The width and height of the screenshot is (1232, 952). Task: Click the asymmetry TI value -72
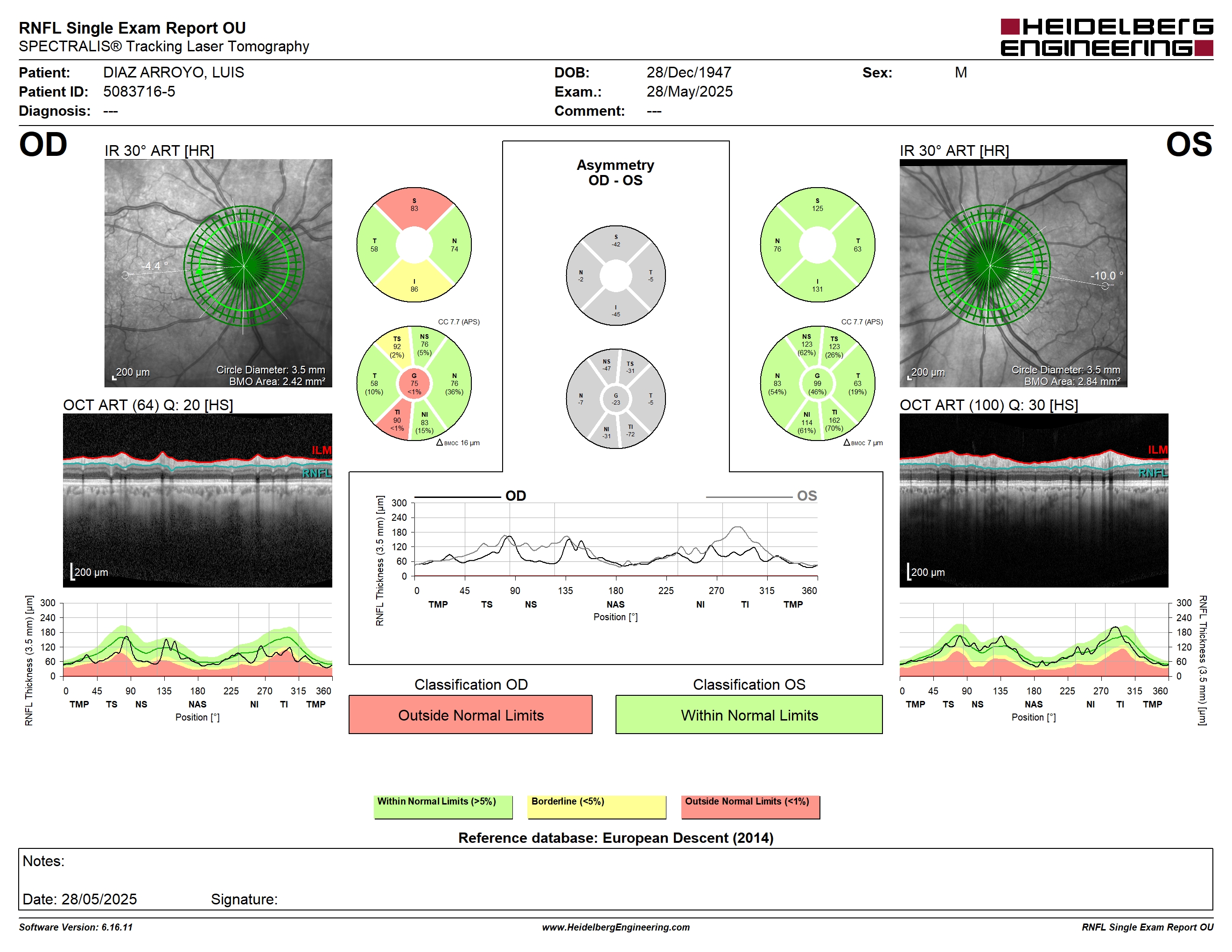[x=630, y=434]
